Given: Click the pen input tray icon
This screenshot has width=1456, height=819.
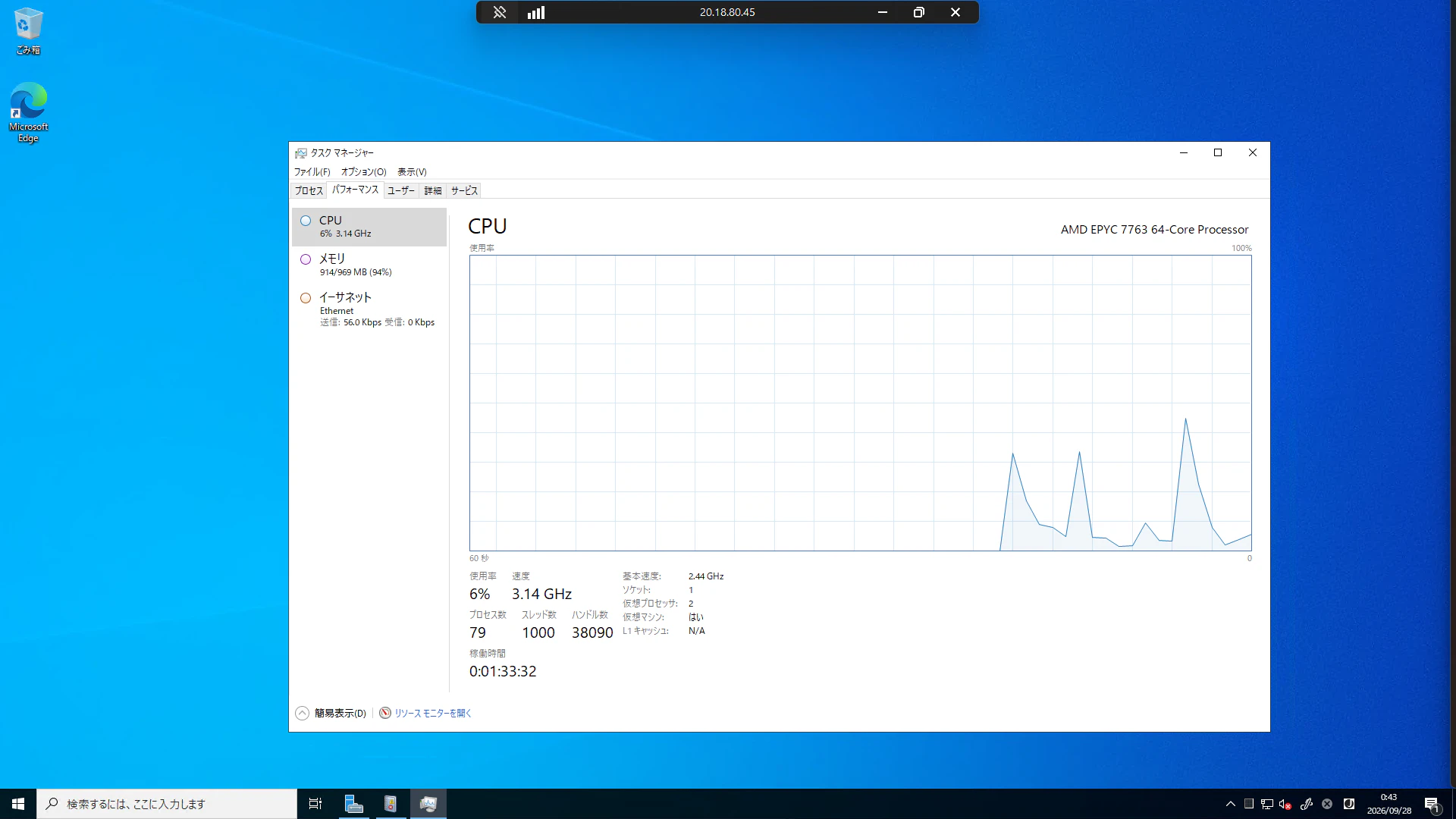Looking at the screenshot, I should [1307, 804].
